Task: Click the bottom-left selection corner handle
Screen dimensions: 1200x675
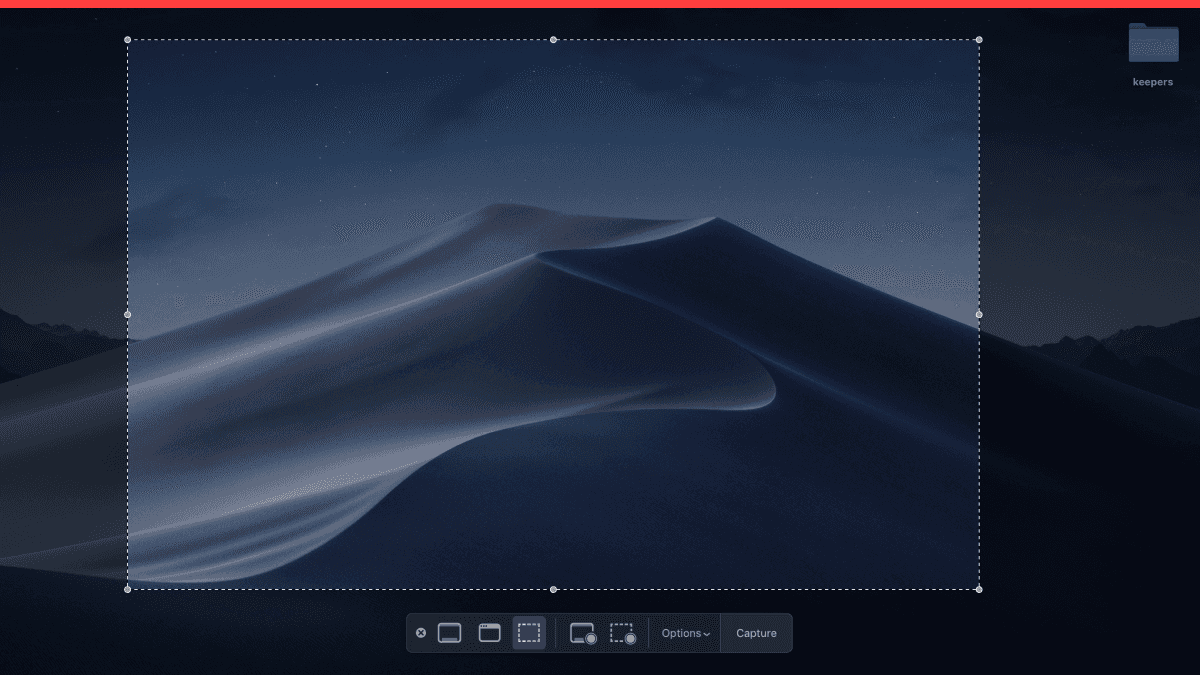Action: (127, 589)
